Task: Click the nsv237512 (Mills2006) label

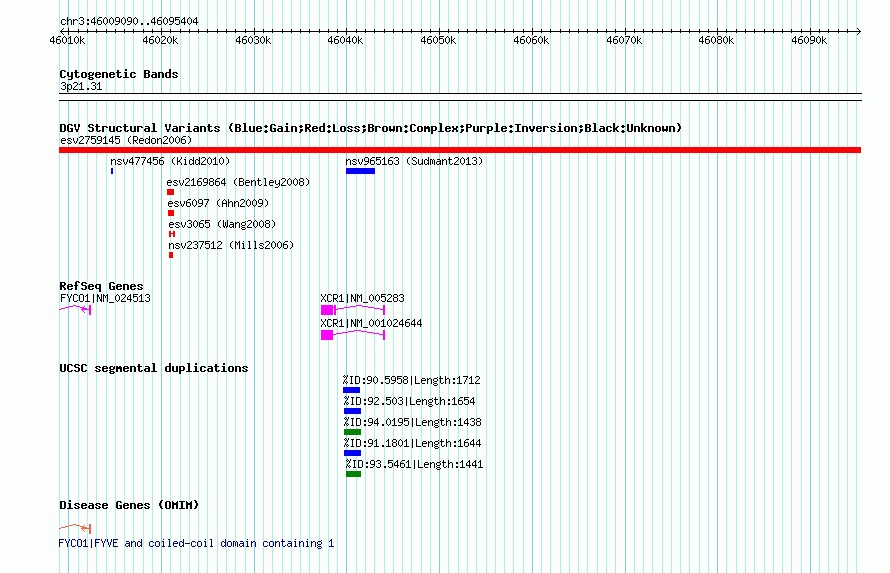Action: 231,245
